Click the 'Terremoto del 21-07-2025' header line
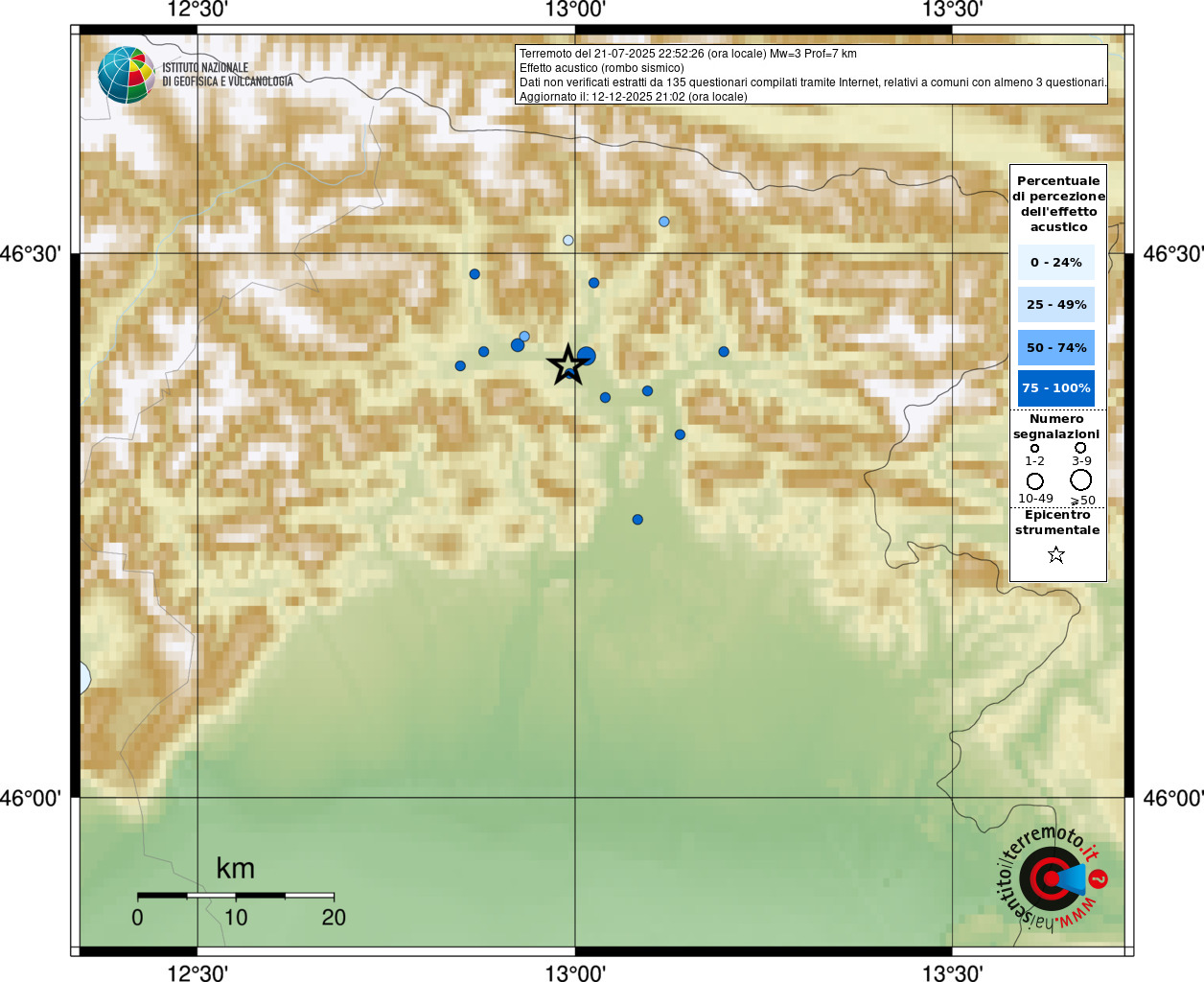Image resolution: width=1204 pixels, height=982 pixels. [x=688, y=54]
